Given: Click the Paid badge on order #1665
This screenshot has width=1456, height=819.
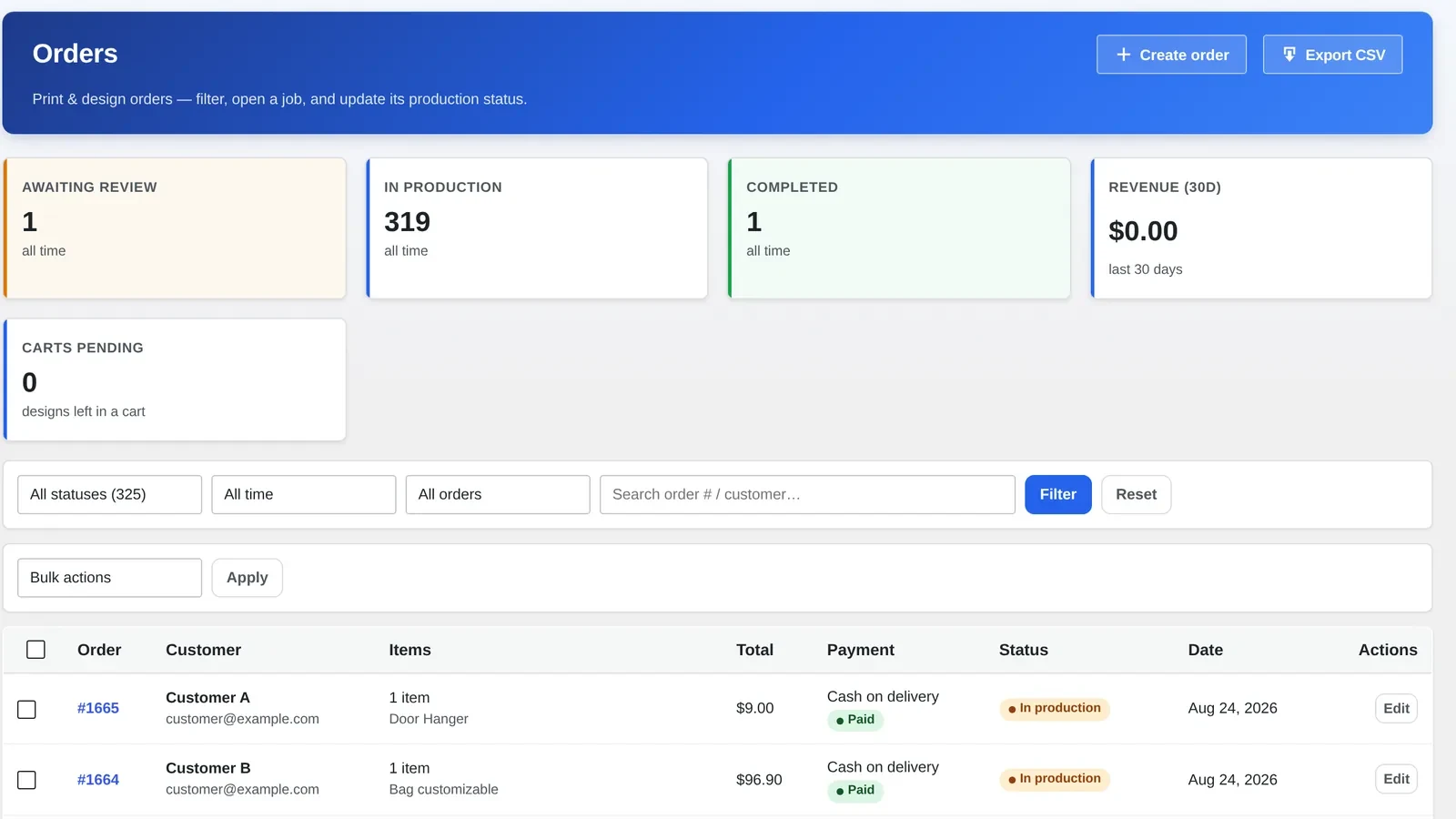Looking at the screenshot, I should coord(855,720).
